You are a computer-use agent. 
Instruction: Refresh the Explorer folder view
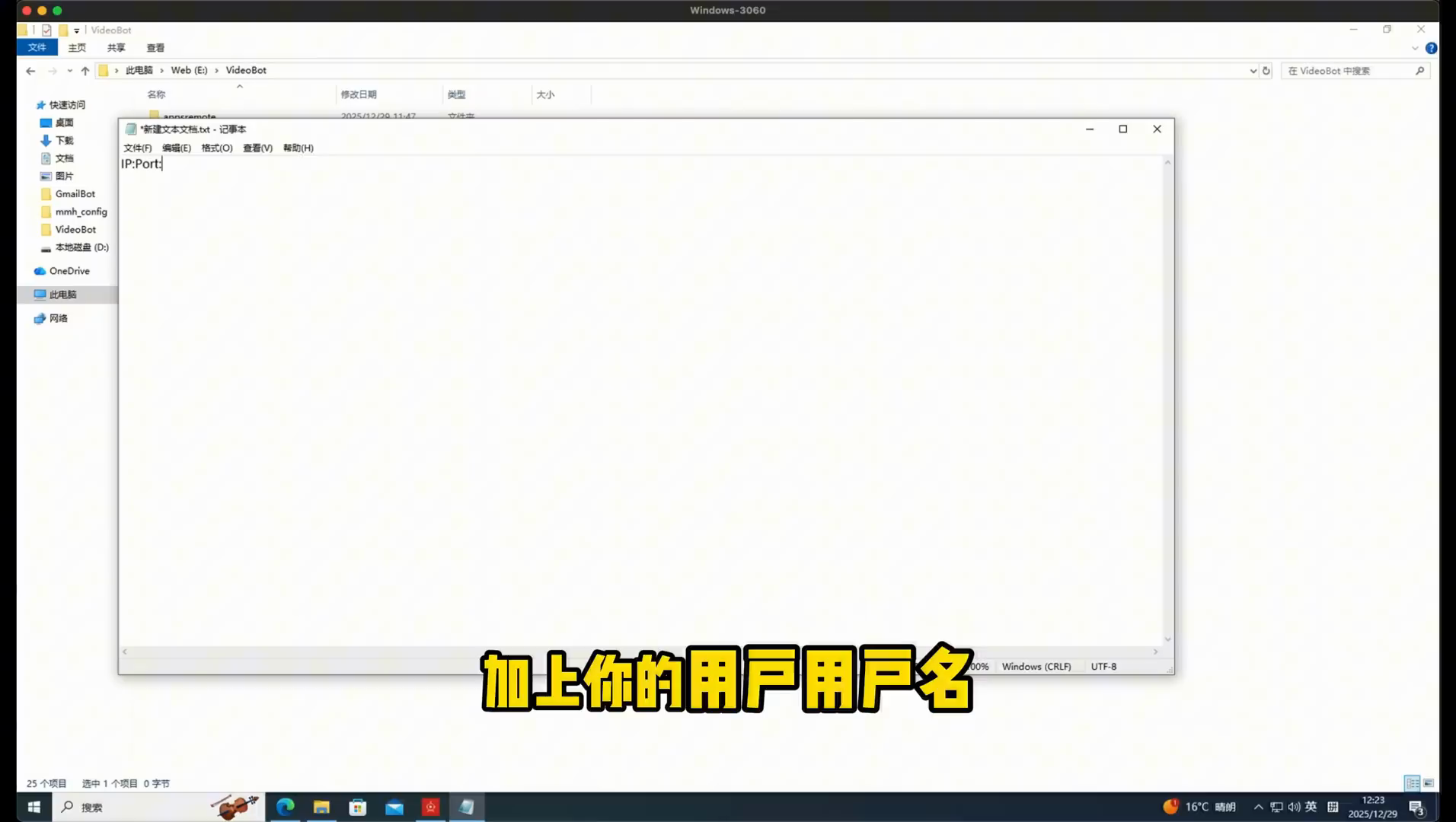(x=1266, y=71)
